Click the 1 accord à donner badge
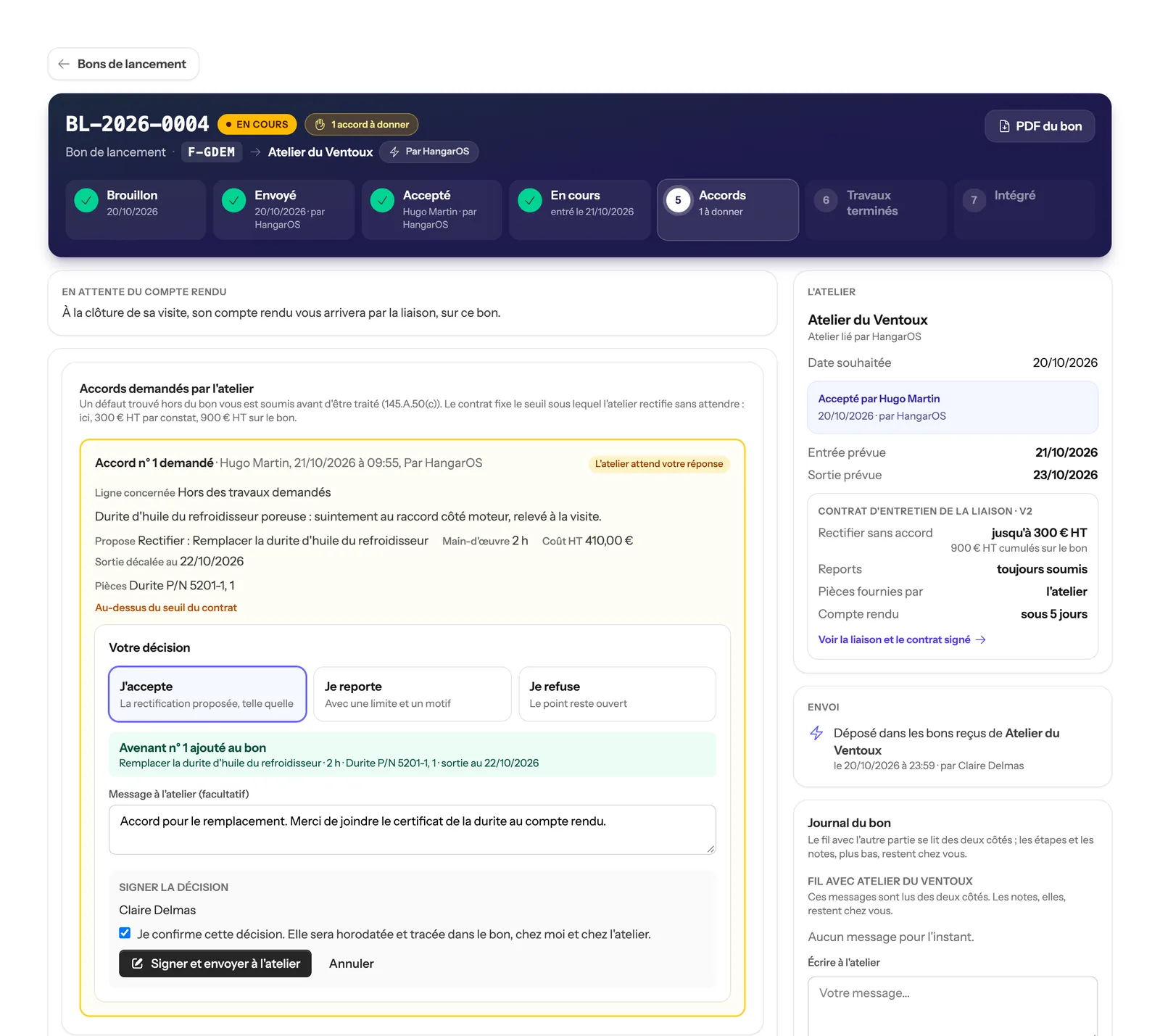The width and height of the screenshot is (1160, 1036). pos(362,125)
